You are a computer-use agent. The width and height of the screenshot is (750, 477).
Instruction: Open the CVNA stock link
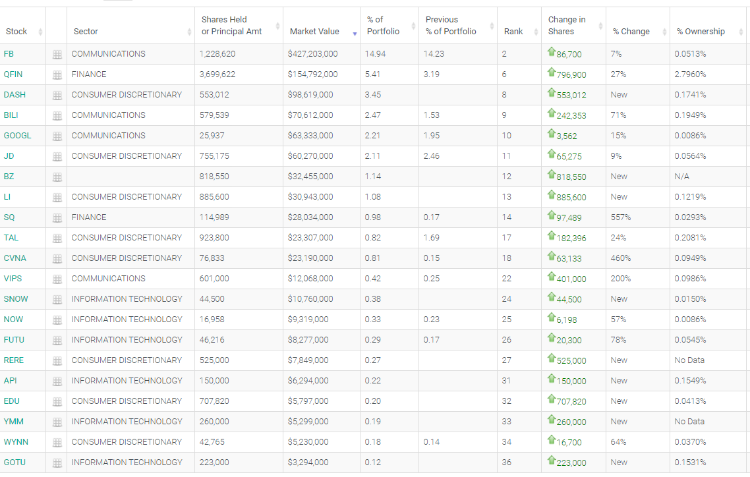pyautogui.click(x=15, y=258)
